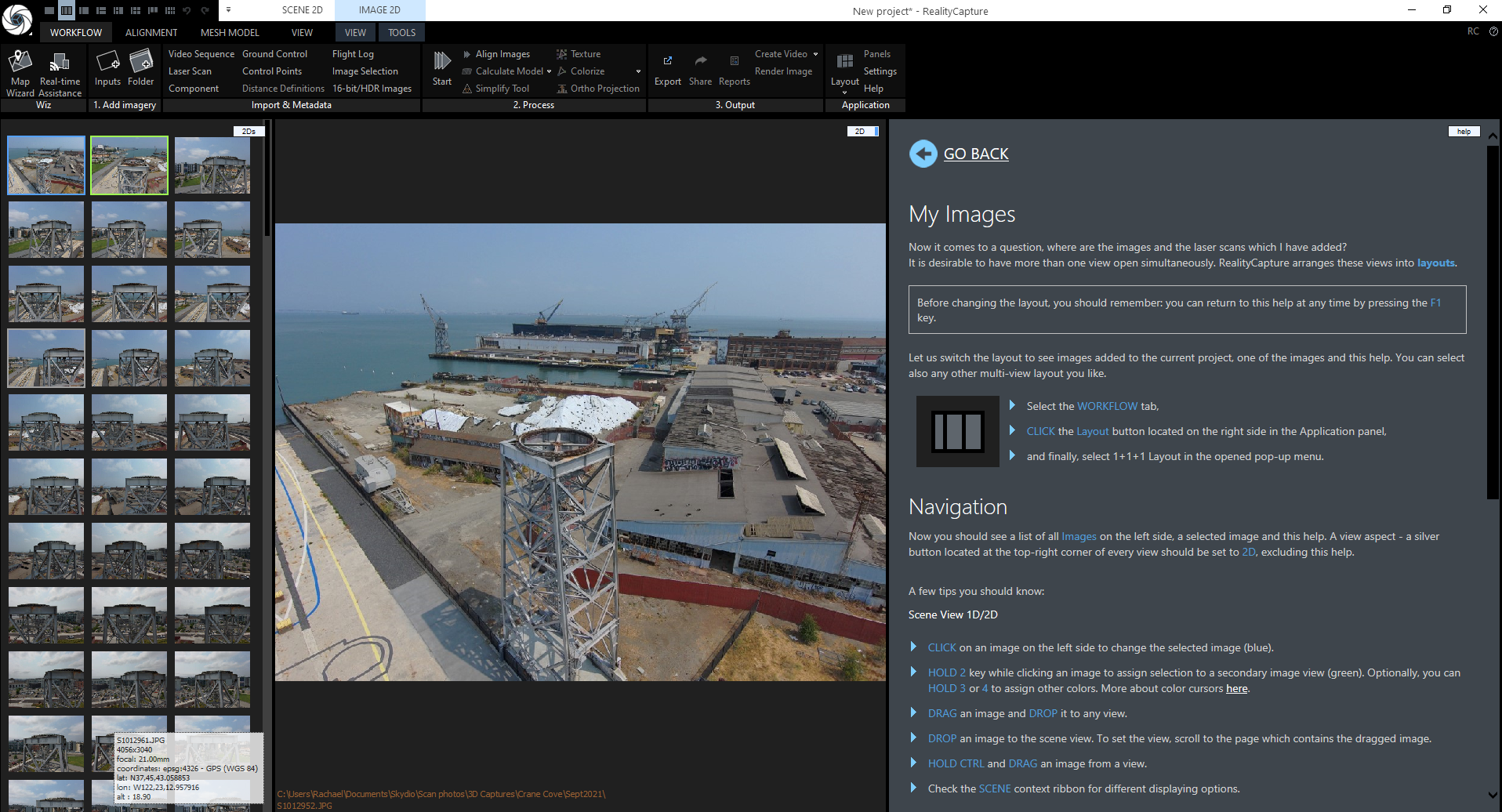Open the MESH MODEL ribbon tab

(230, 33)
